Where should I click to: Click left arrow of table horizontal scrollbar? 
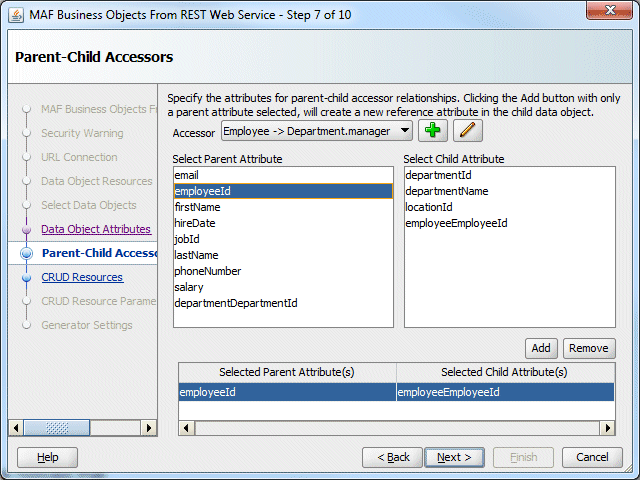pyautogui.click(x=187, y=428)
